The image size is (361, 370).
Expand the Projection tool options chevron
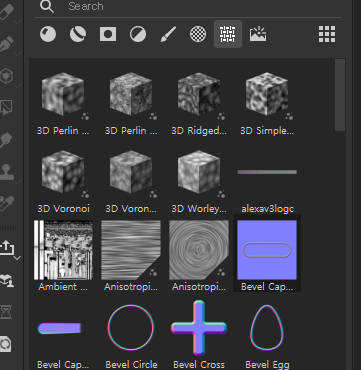coord(17,54)
